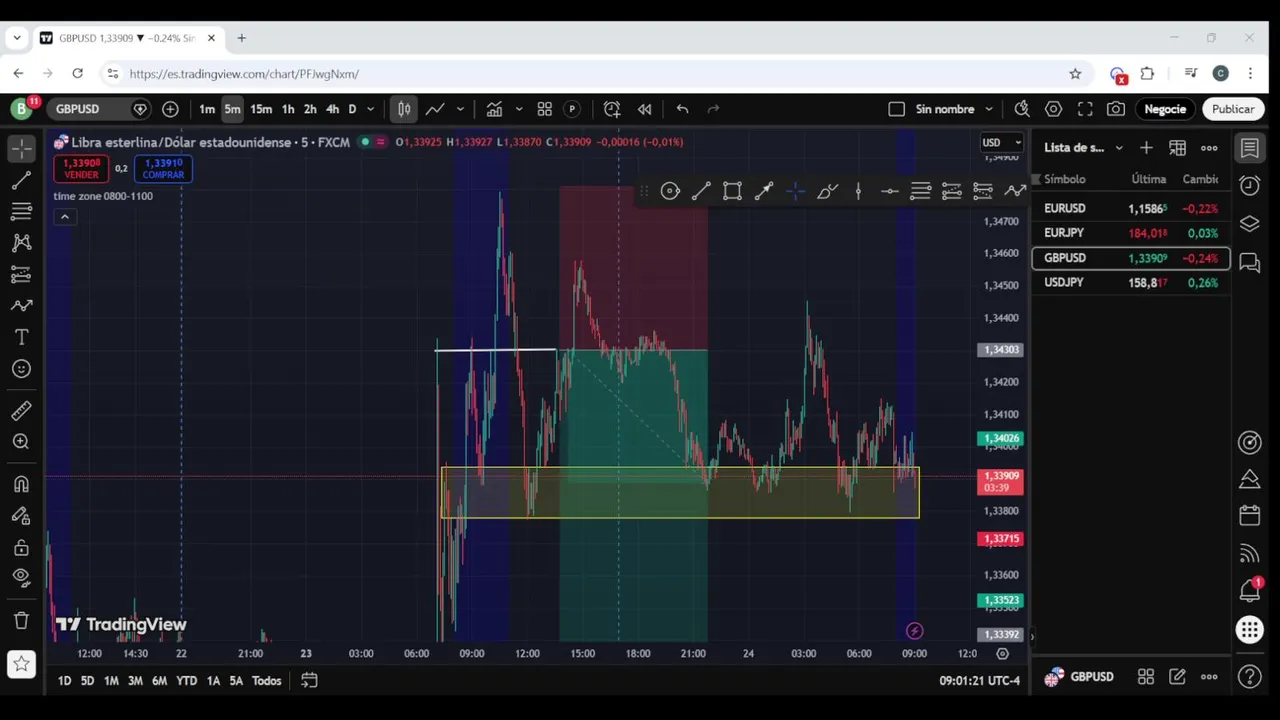Enter fullscreen mode
This screenshot has width=1280, height=720.
(x=1085, y=109)
